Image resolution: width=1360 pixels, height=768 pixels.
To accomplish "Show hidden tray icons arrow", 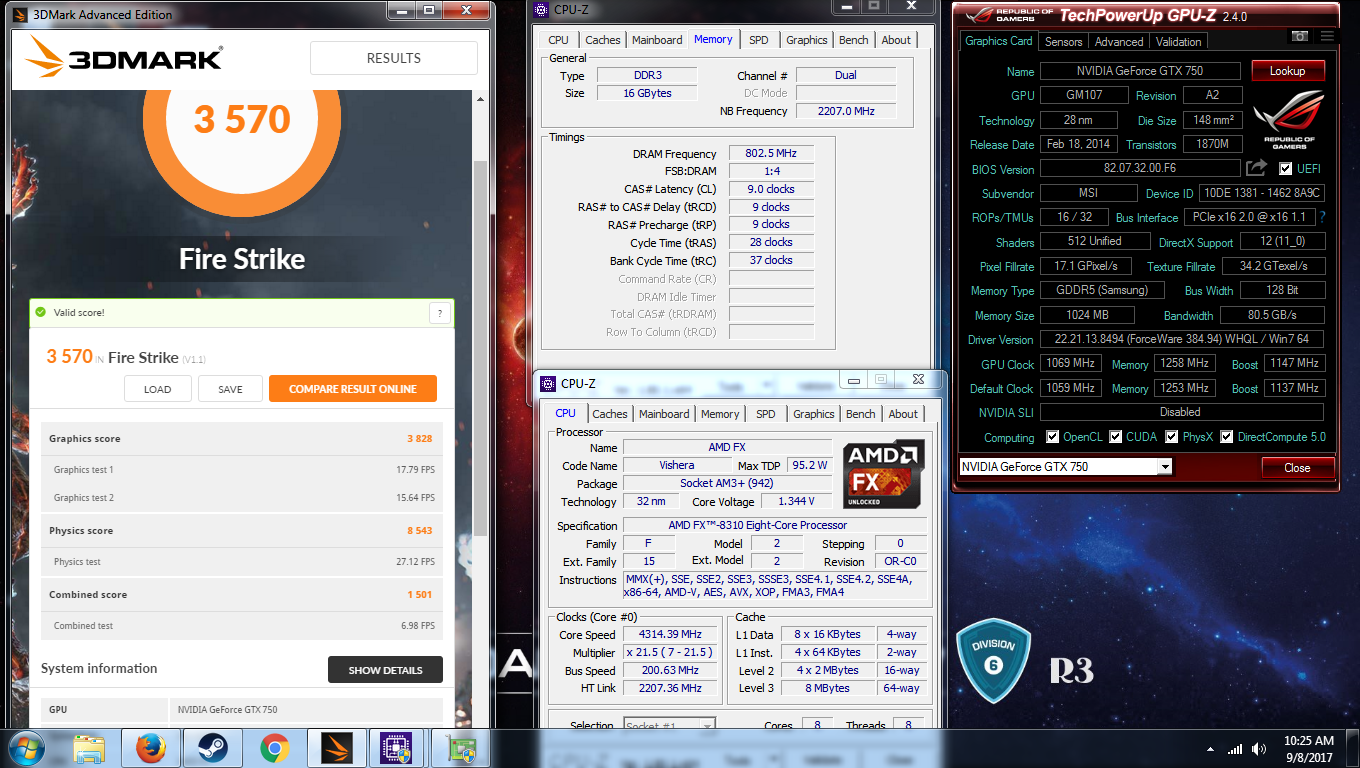I will coord(1209,749).
